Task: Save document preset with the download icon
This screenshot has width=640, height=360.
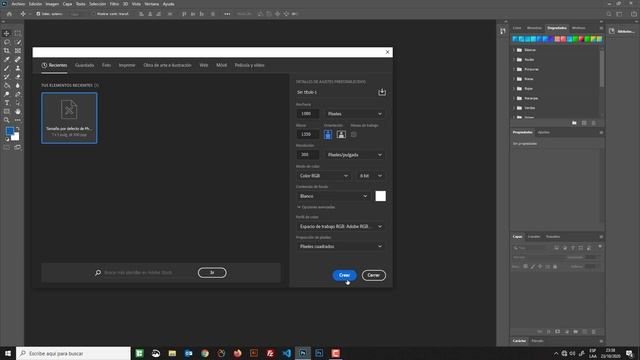Action: (382, 92)
